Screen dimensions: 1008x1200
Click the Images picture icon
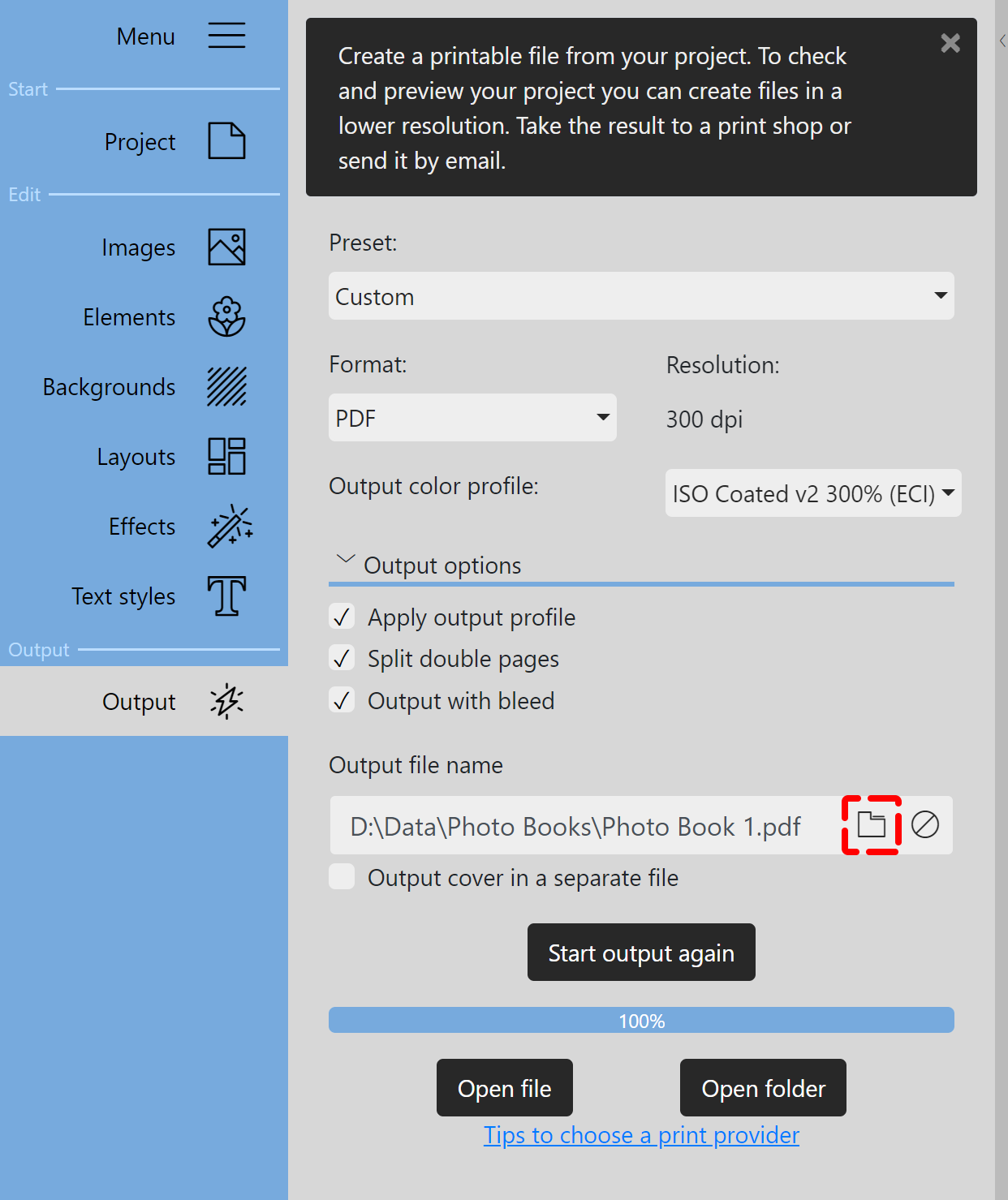coord(226,247)
